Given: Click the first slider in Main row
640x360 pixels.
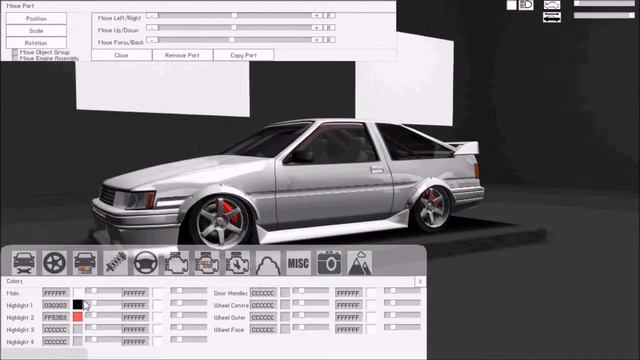Looking at the screenshot, I should tap(103, 291).
